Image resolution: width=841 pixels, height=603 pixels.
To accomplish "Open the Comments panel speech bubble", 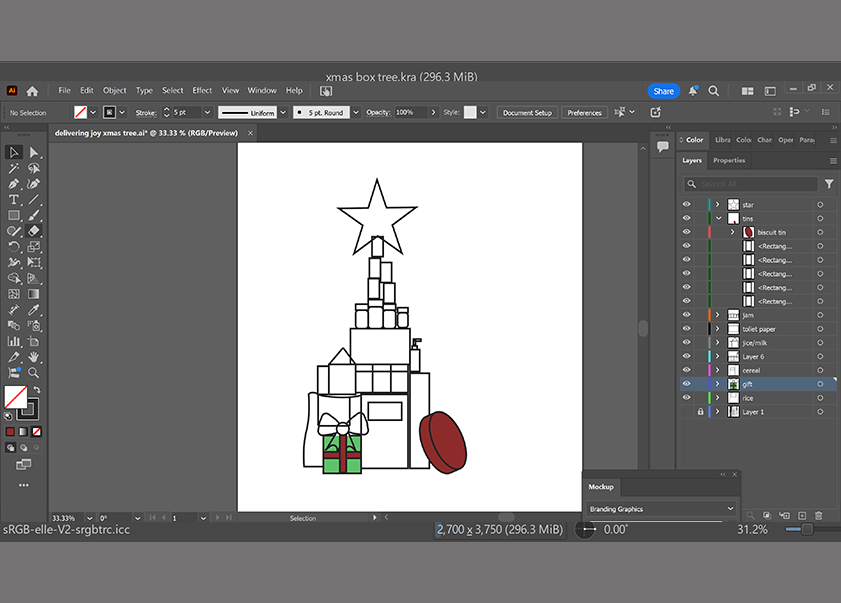I will pyautogui.click(x=662, y=146).
